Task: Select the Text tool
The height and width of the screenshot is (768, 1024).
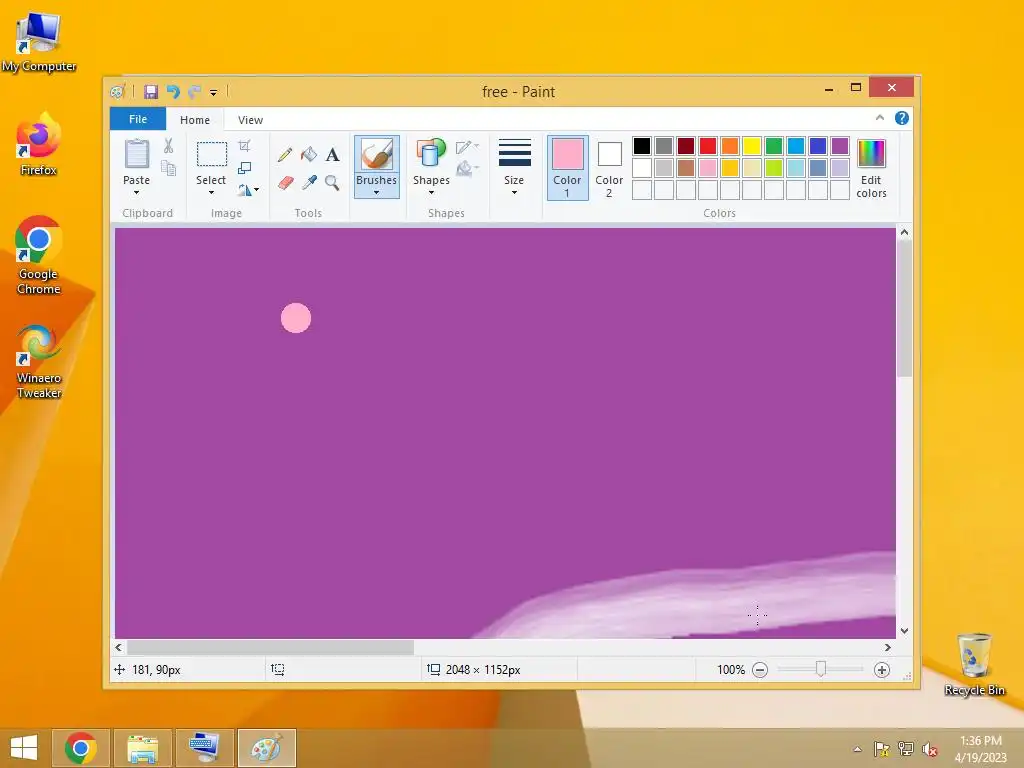Action: [332, 155]
